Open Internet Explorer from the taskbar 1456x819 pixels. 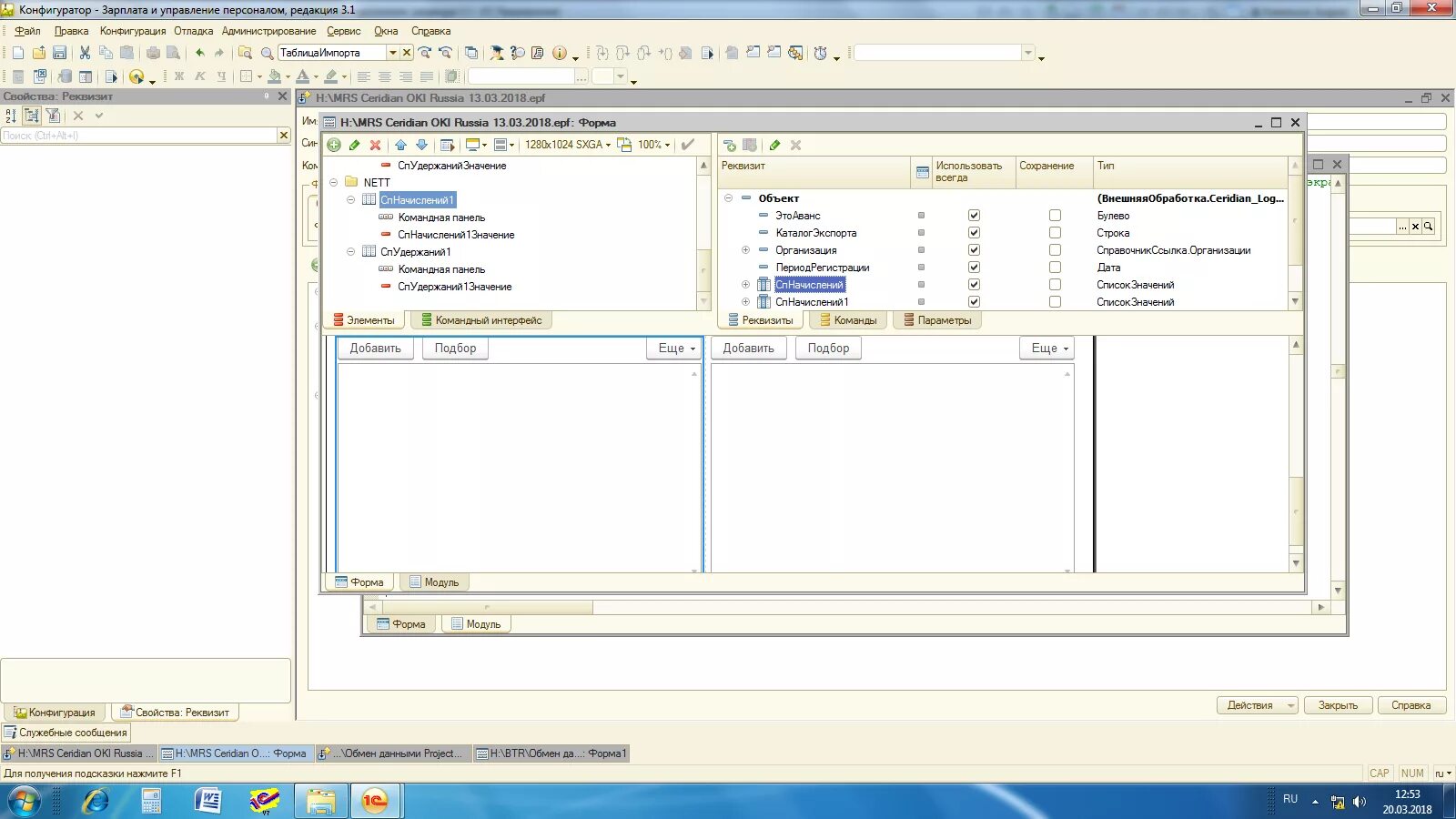click(95, 801)
